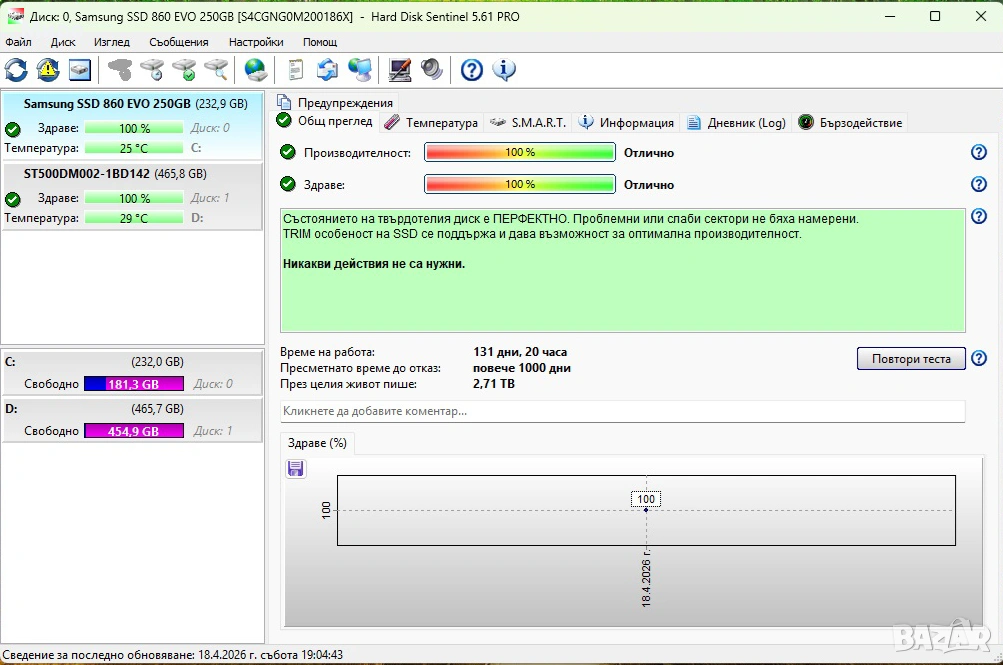Click the globe with disk toolbar icon
Image resolution: width=1003 pixels, height=665 pixels.
click(256, 69)
